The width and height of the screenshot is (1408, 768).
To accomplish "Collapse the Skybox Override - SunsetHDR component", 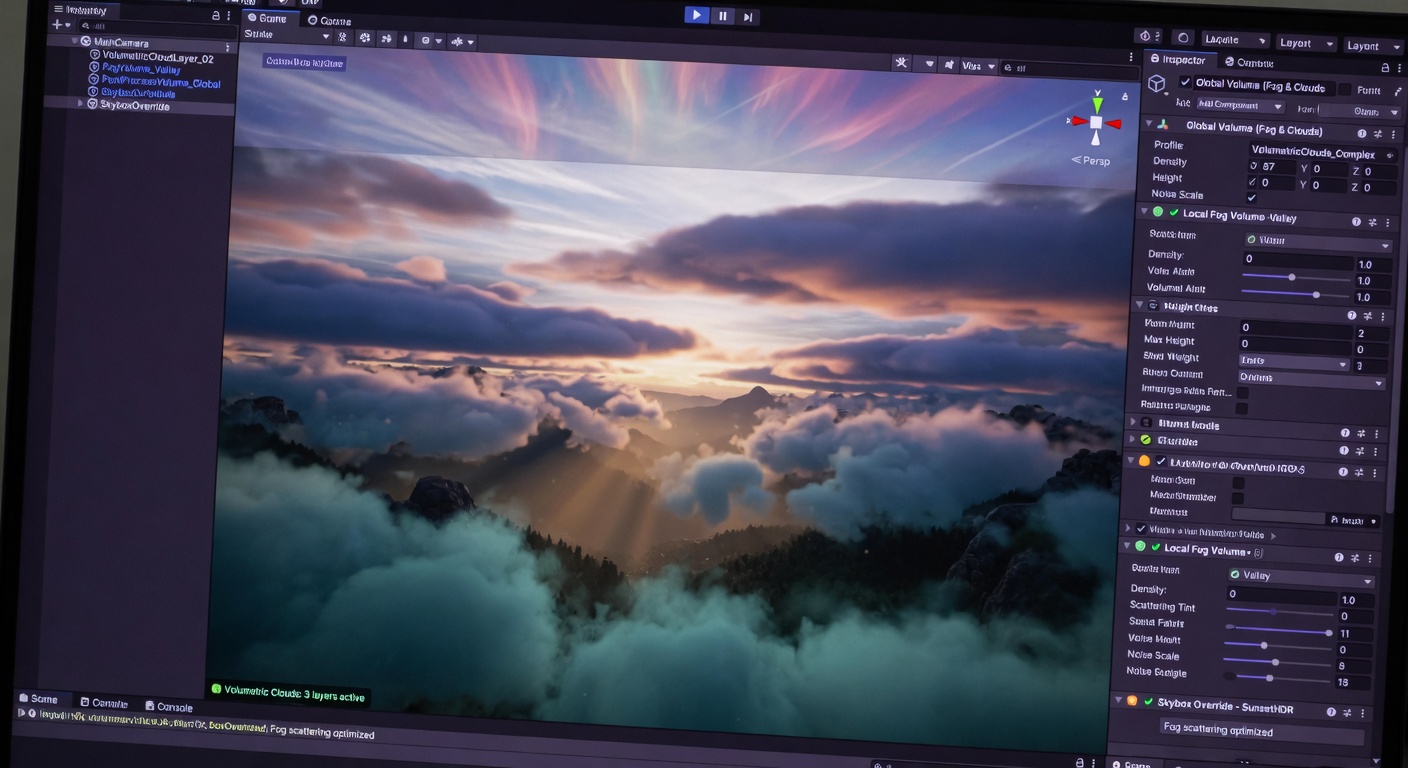I will point(1118,701).
